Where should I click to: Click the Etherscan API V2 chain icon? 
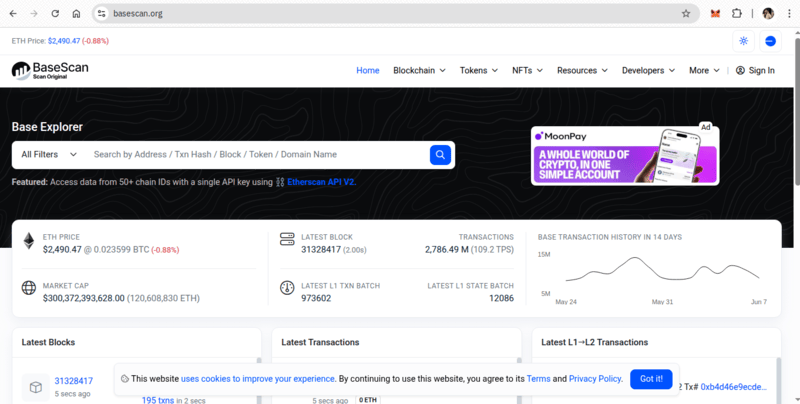coord(280,182)
